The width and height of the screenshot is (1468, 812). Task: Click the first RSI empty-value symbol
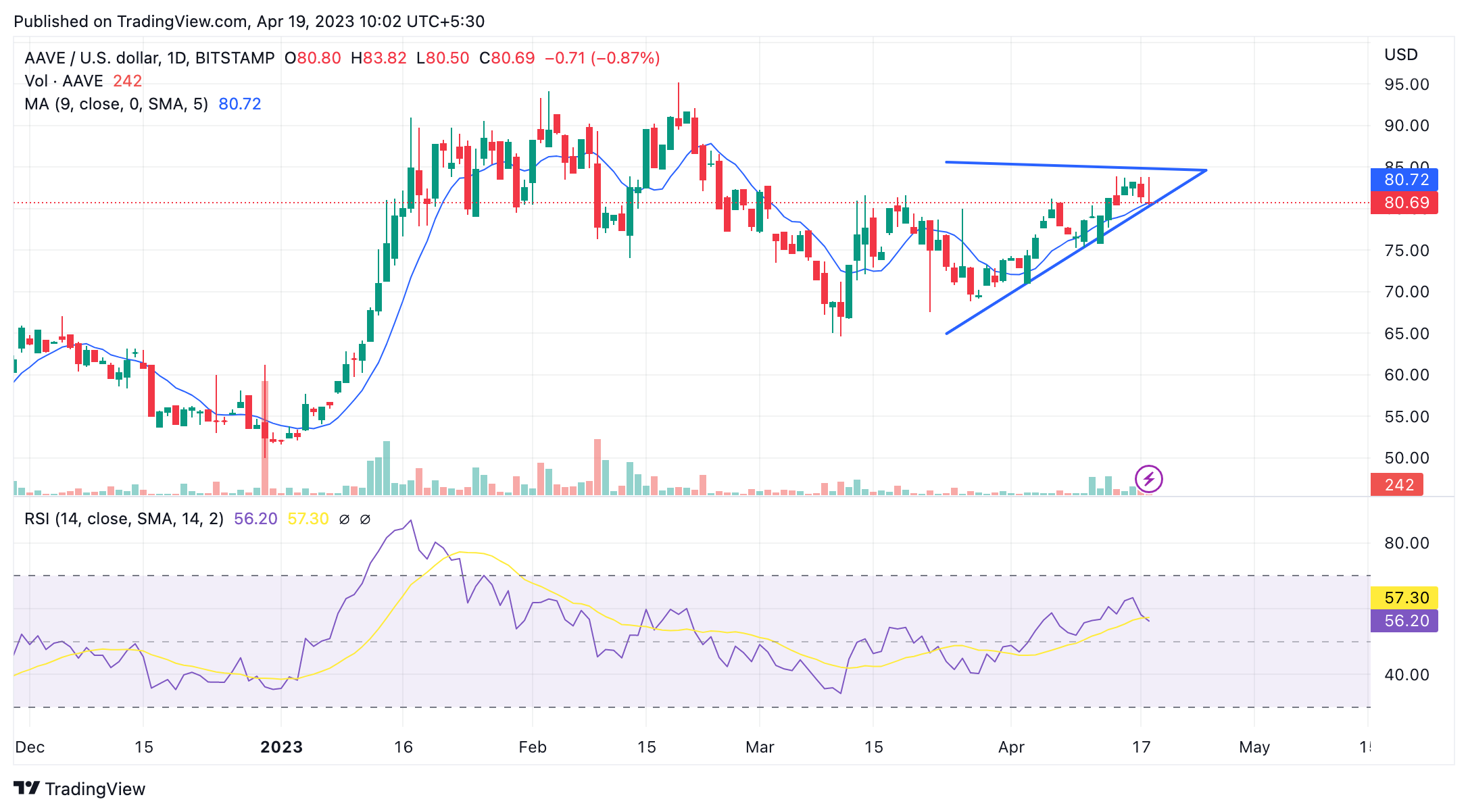click(344, 519)
